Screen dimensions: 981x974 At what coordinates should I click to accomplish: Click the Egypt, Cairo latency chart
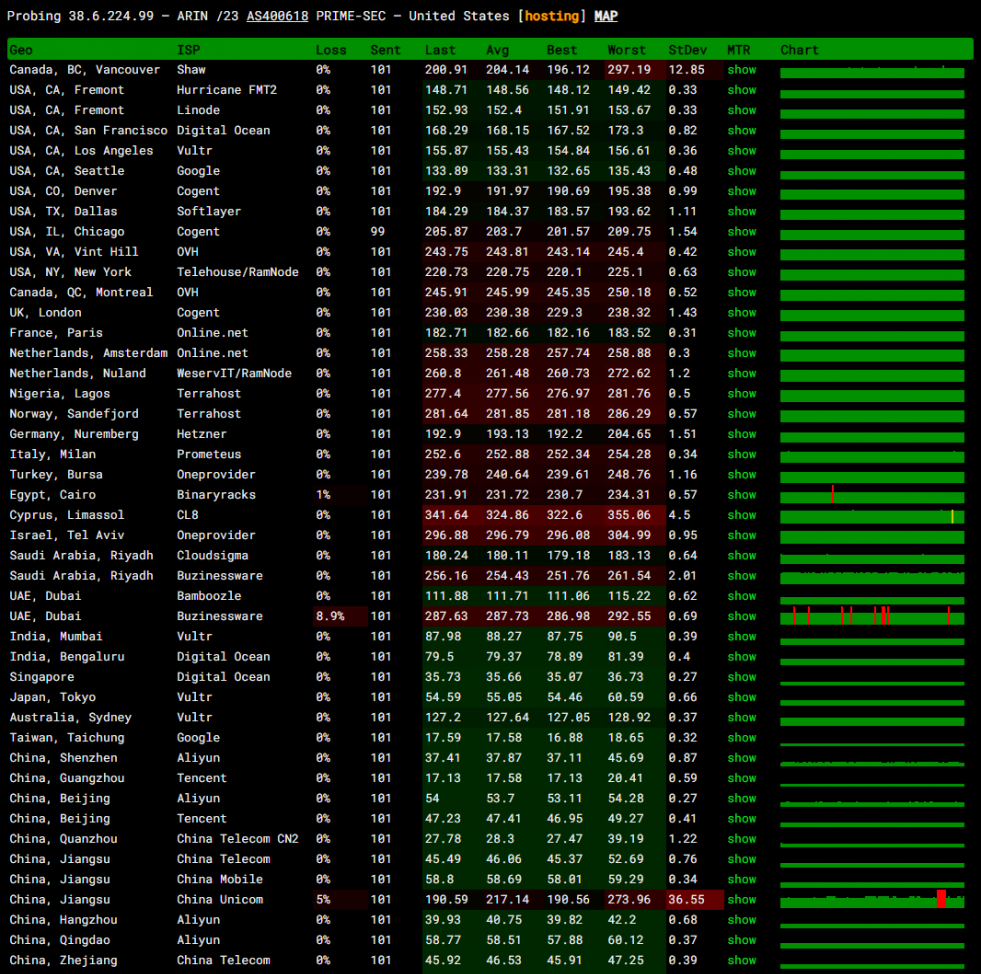click(x=872, y=495)
